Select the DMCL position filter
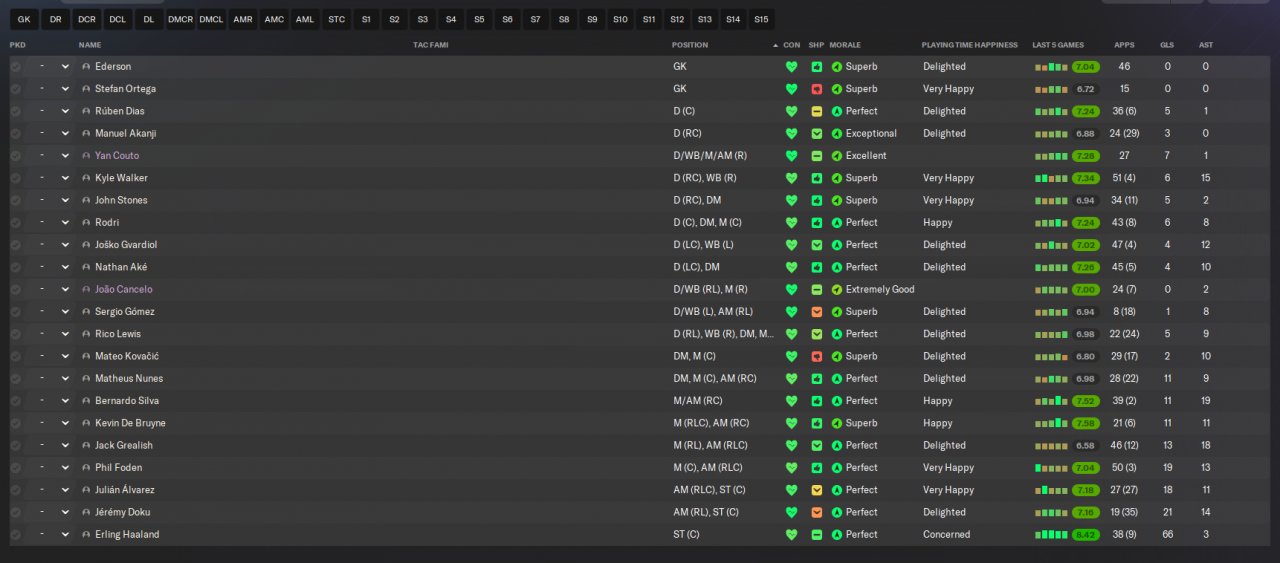The image size is (1280, 563). click(x=211, y=19)
